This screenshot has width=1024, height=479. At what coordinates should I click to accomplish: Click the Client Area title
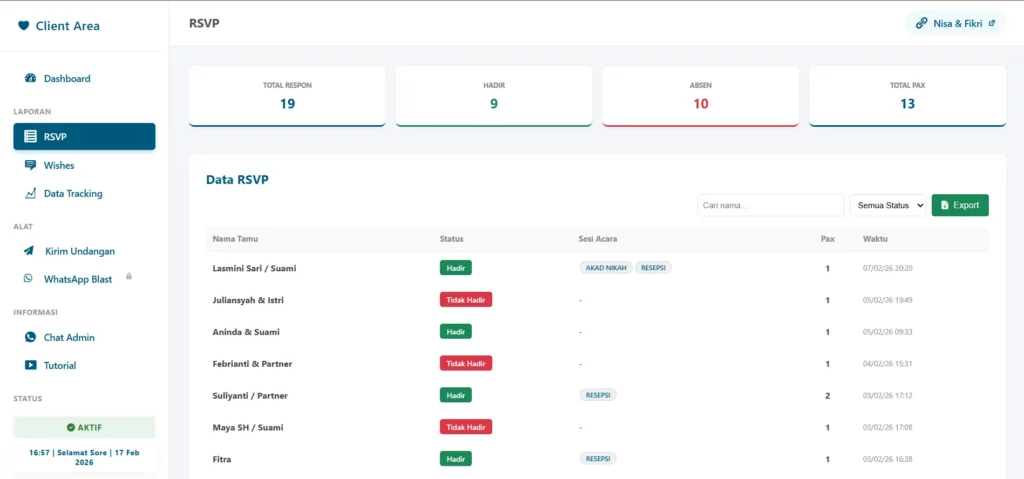coord(68,26)
